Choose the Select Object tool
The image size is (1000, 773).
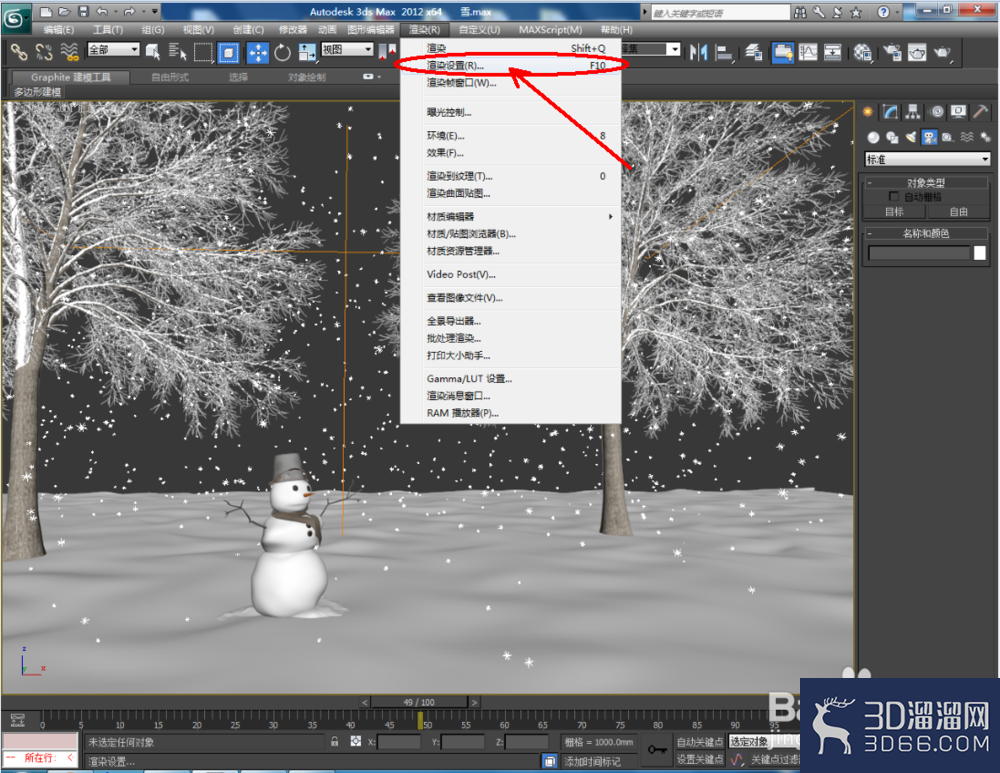pos(153,52)
